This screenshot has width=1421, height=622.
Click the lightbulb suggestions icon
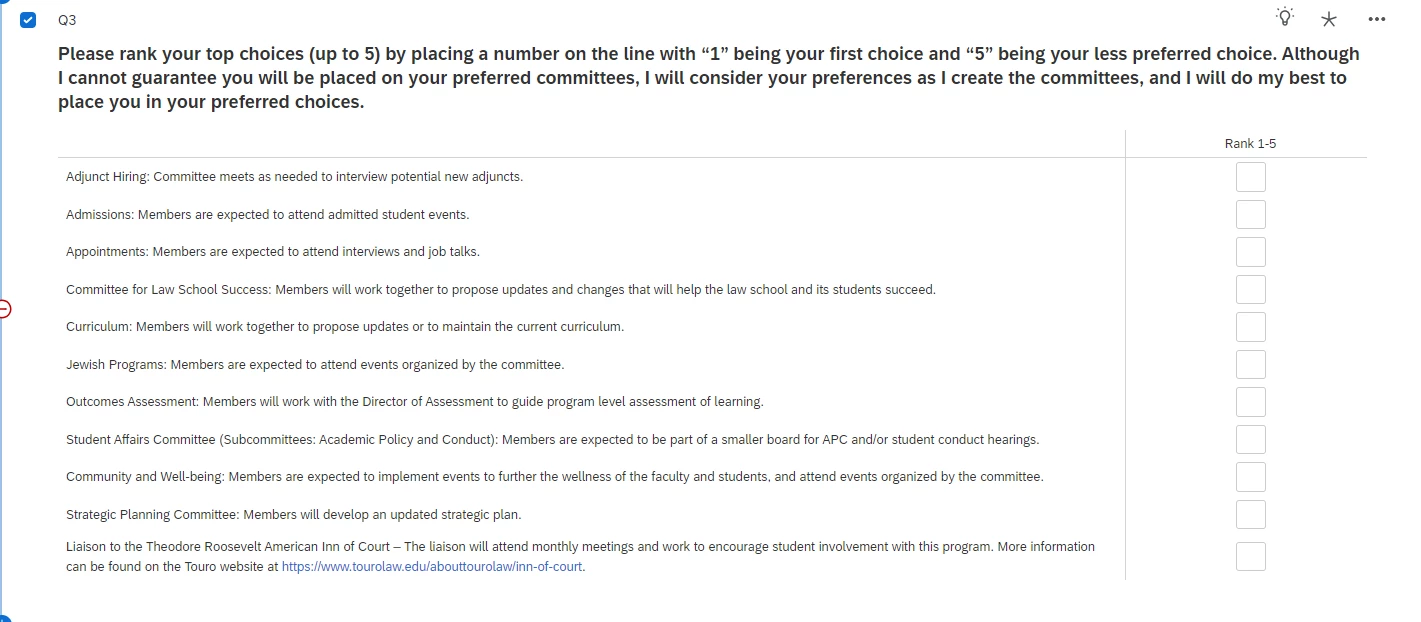[x=1284, y=17]
